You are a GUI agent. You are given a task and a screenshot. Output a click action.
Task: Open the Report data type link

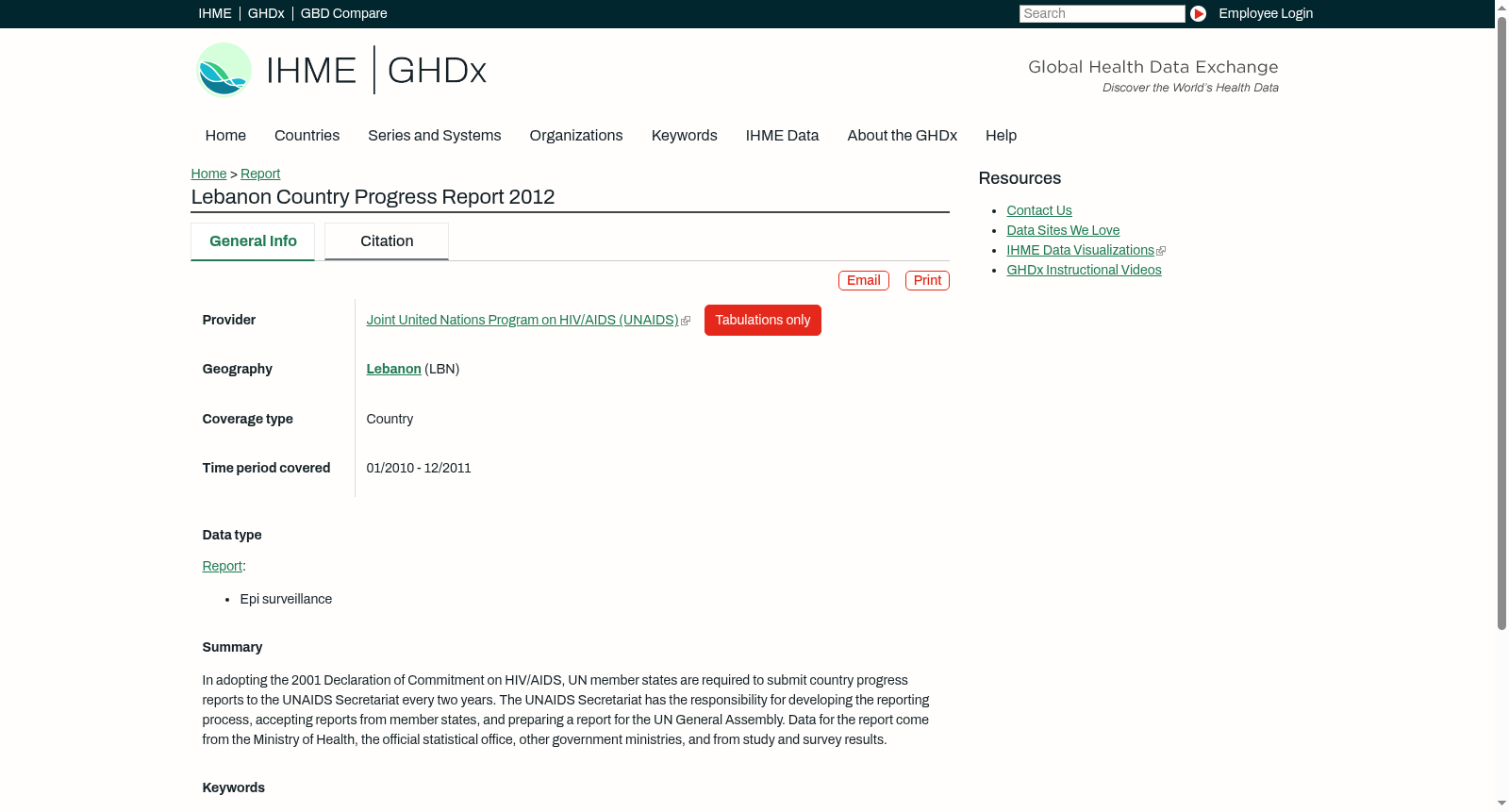[223, 567]
